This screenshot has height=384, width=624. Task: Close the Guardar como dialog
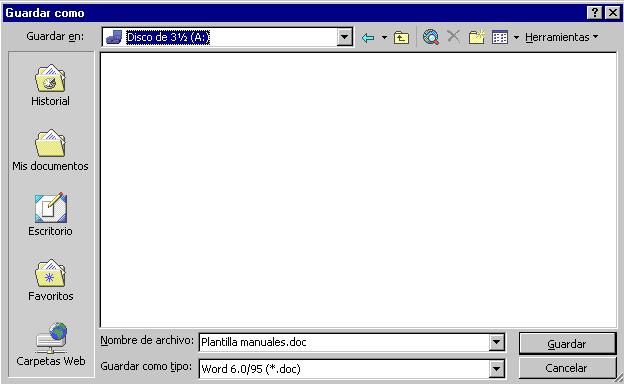(x=612, y=13)
